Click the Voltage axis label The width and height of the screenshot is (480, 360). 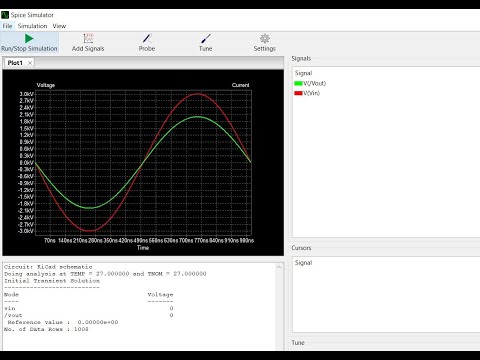click(x=46, y=85)
